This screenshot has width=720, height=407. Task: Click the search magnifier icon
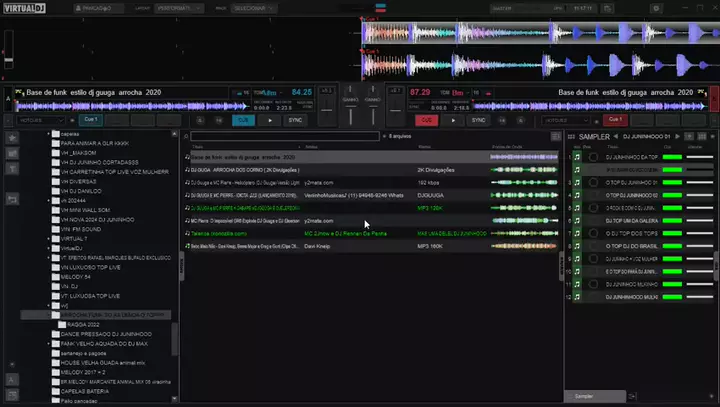(x=186, y=136)
